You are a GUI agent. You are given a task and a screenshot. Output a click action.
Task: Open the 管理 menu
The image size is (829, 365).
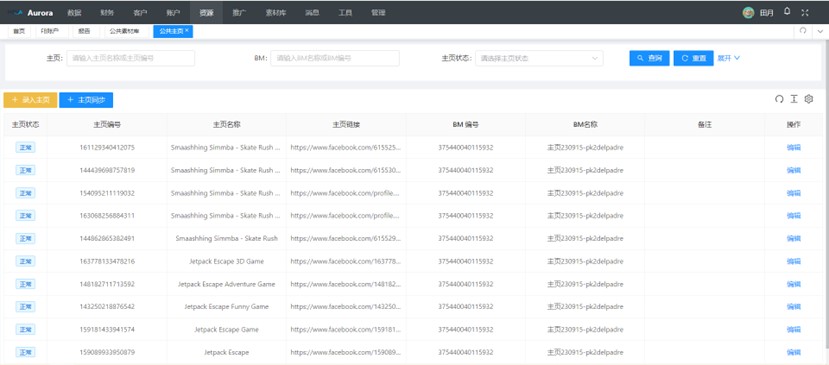coord(378,13)
